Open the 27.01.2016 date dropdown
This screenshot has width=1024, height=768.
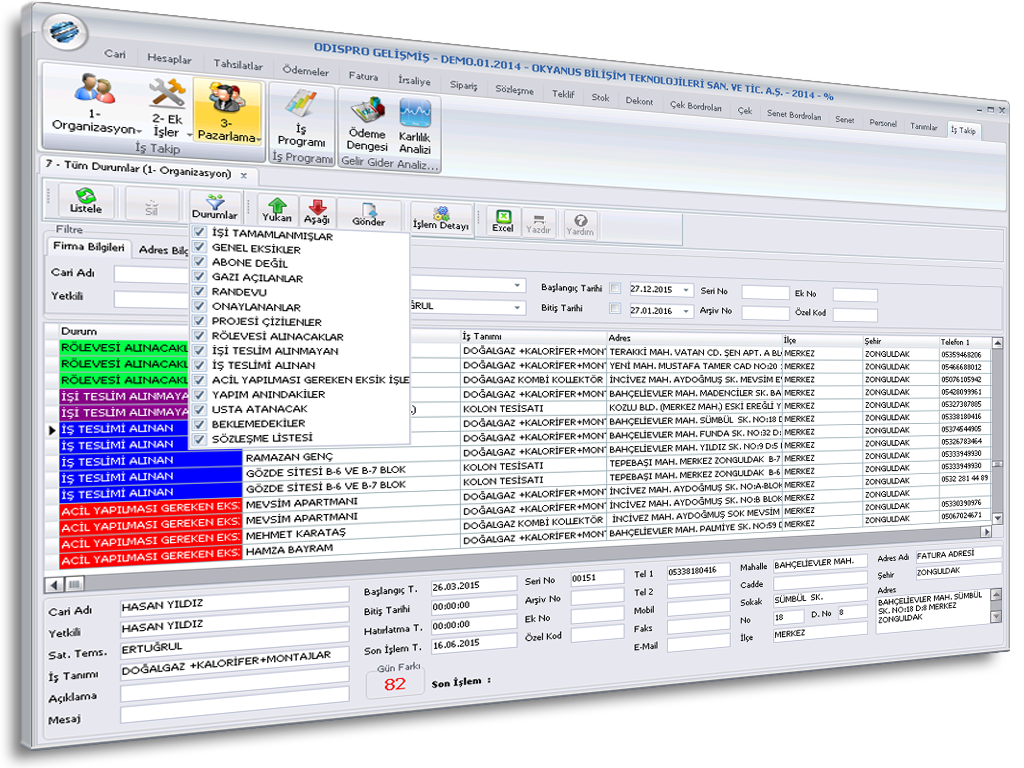[686, 312]
